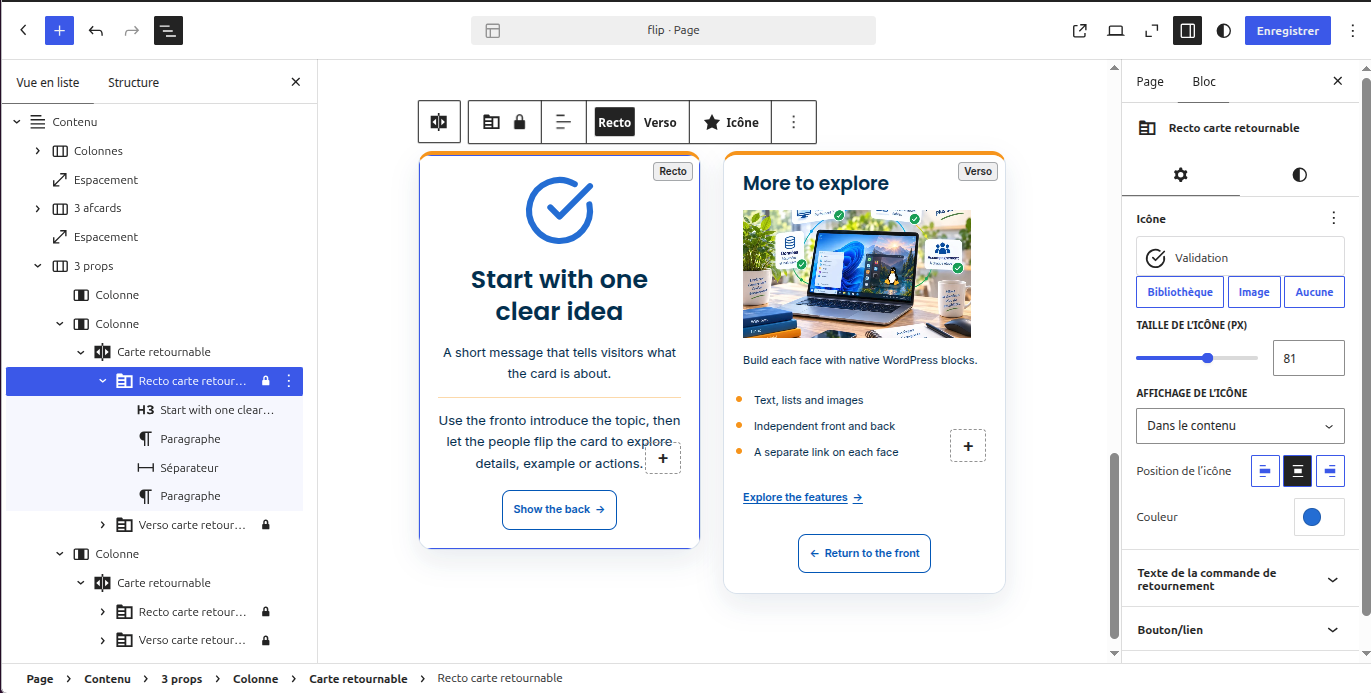Set icon to Aucune
This screenshot has width=1371, height=693.
[x=1314, y=292]
